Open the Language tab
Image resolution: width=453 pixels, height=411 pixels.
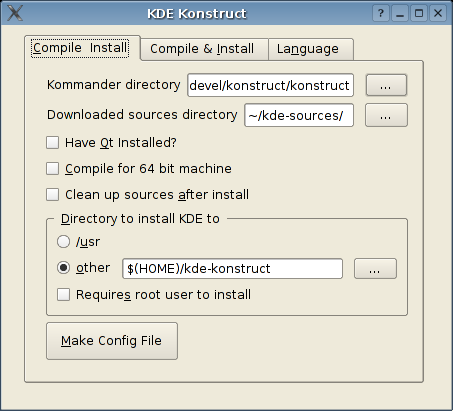tap(311, 49)
